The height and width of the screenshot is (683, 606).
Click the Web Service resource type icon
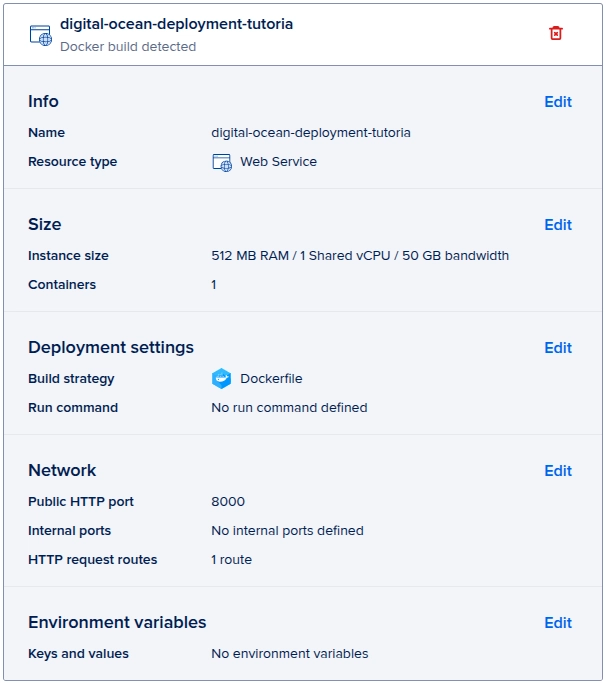tap(222, 162)
